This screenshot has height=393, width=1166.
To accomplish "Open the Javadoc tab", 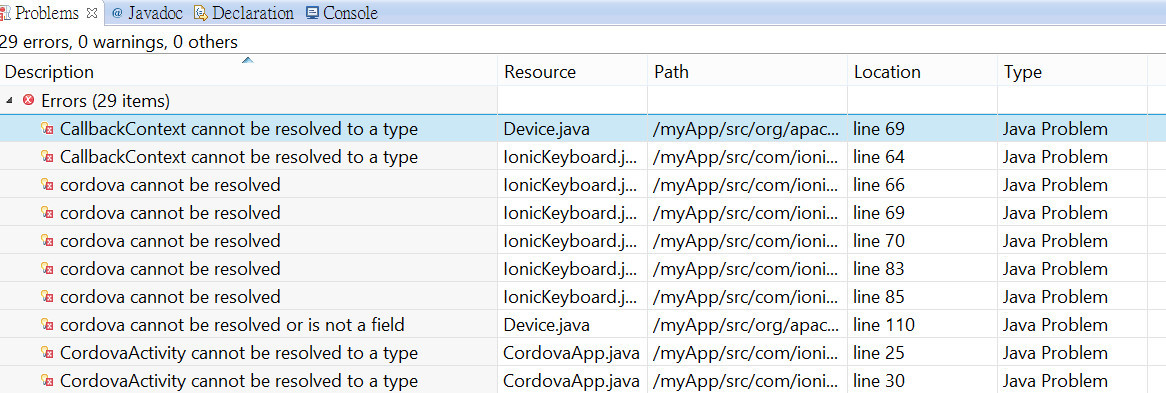I will [x=146, y=13].
